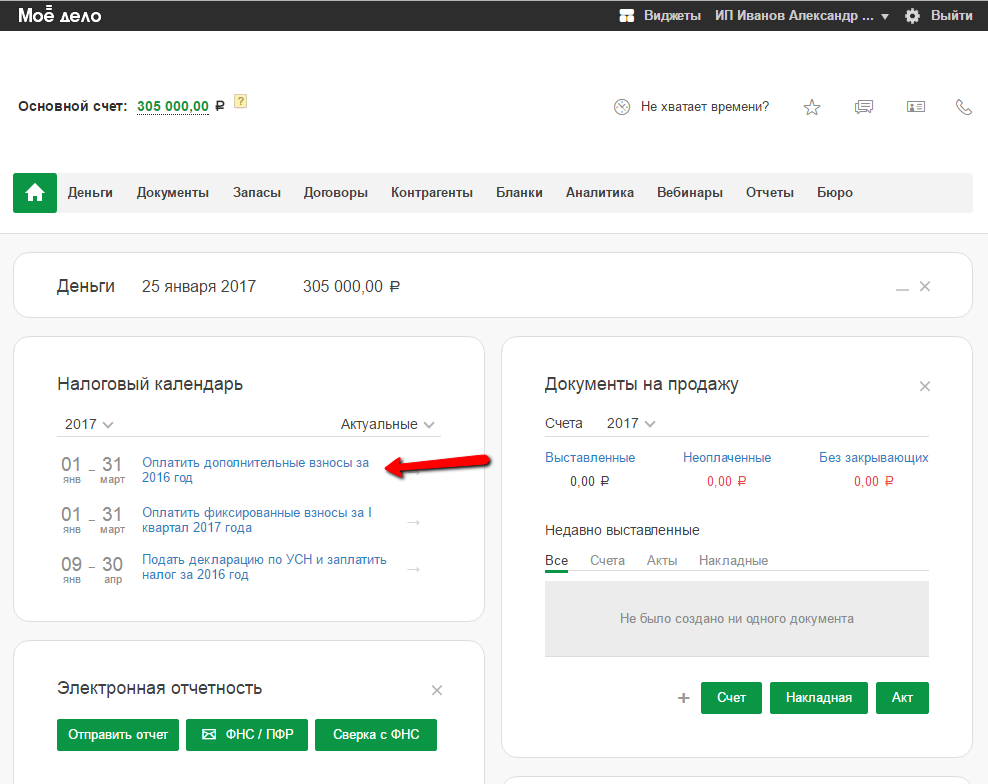Open the Деньги menu

click(90, 193)
